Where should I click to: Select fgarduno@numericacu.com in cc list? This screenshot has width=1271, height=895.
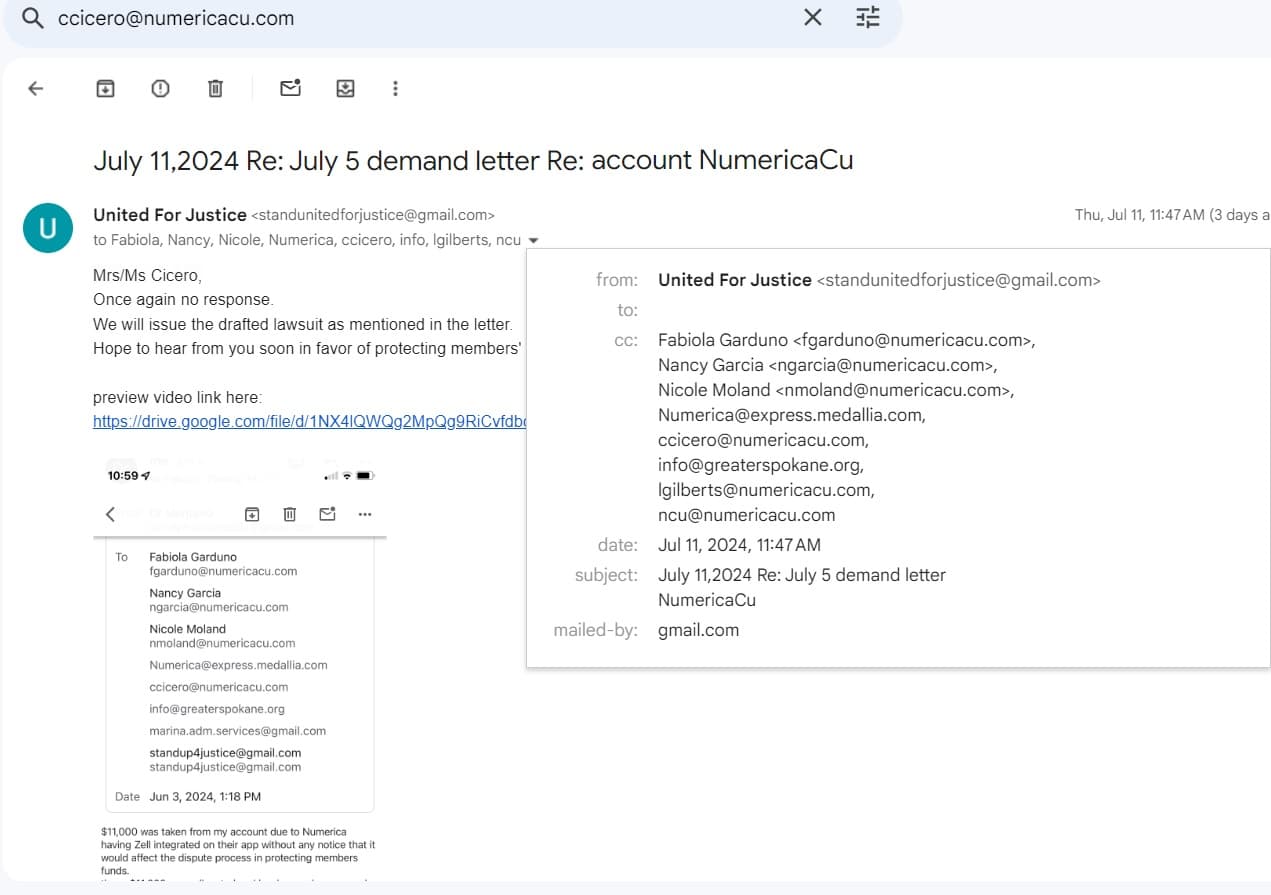pyautogui.click(x=912, y=340)
